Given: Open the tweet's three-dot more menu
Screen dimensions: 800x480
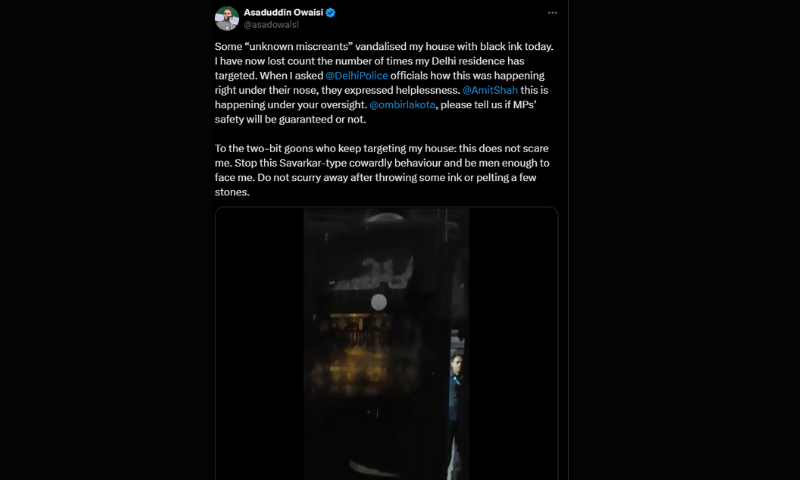Looking at the screenshot, I should pyautogui.click(x=552, y=13).
